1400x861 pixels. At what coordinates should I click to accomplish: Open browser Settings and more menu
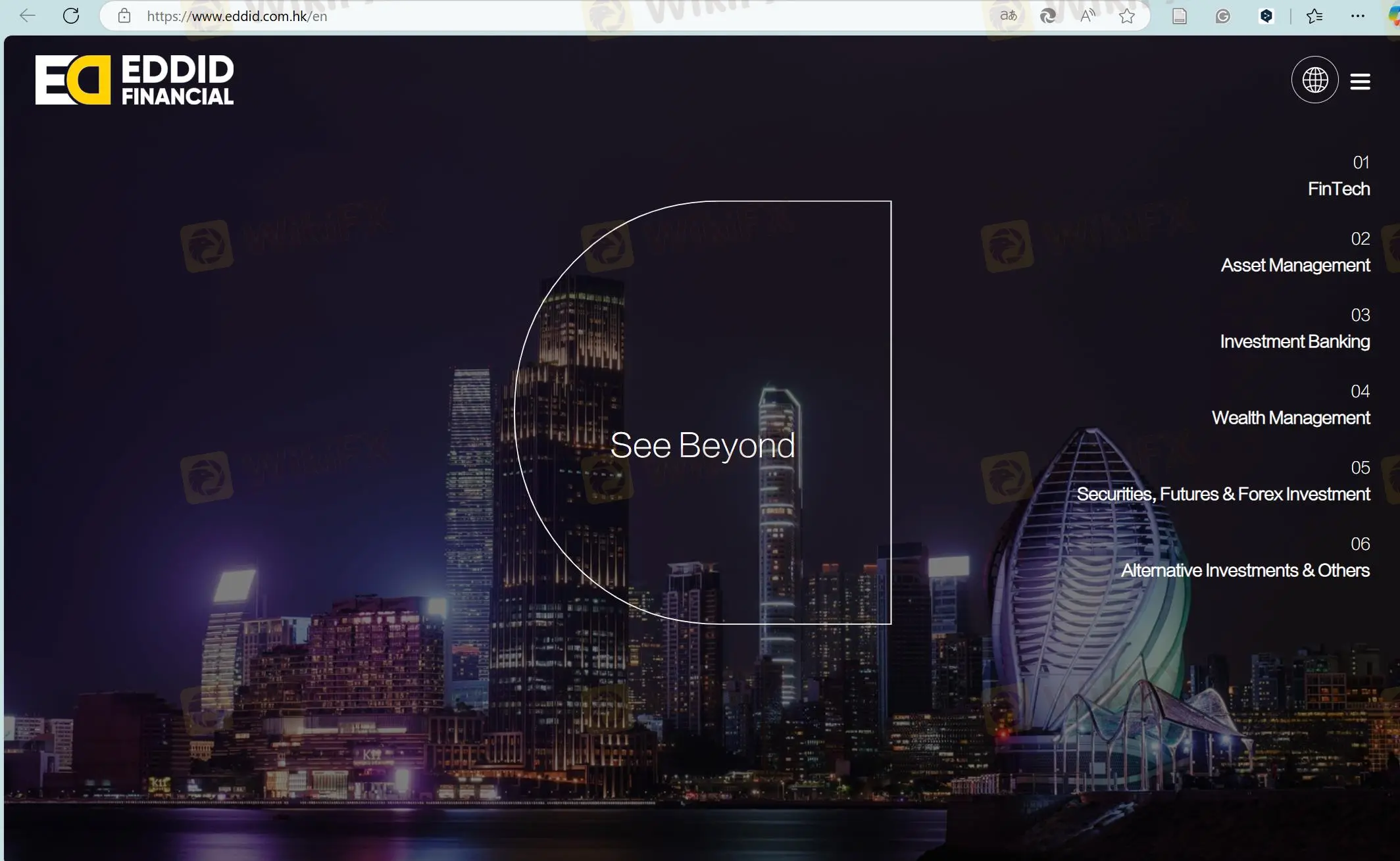(1357, 16)
